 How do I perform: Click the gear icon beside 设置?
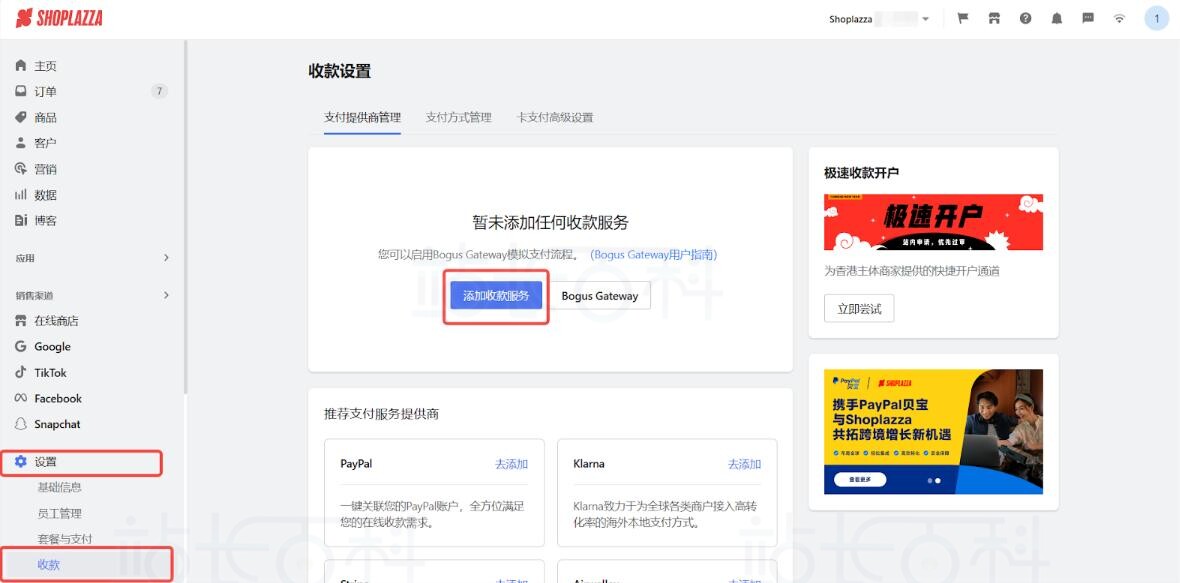[x=21, y=461]
